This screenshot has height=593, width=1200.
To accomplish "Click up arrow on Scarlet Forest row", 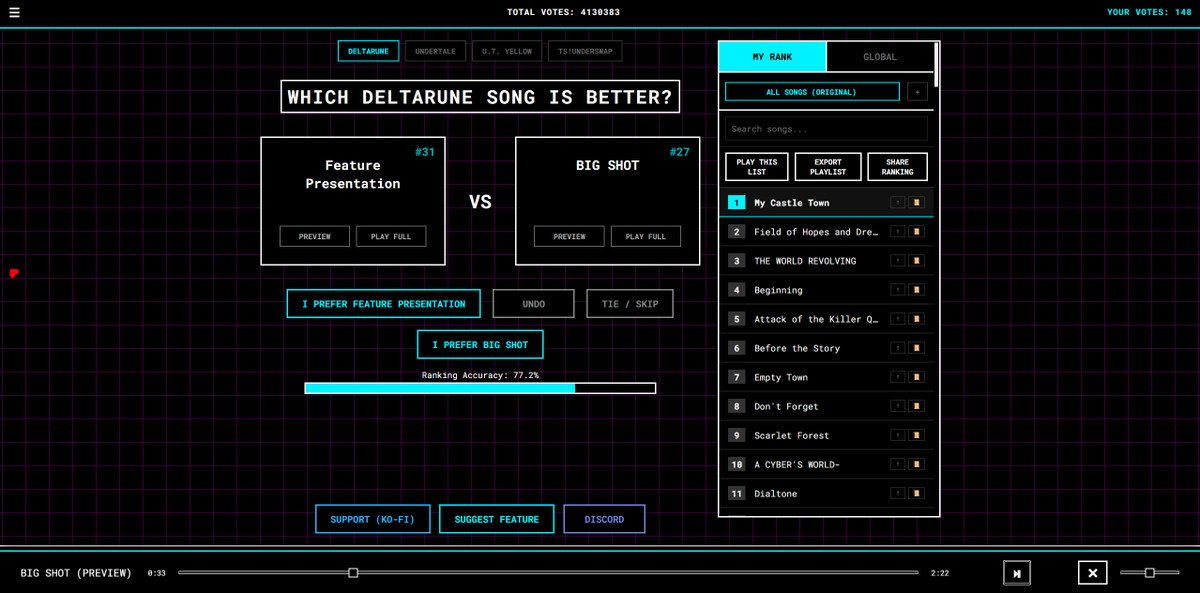I will click(x=898, y=435).
